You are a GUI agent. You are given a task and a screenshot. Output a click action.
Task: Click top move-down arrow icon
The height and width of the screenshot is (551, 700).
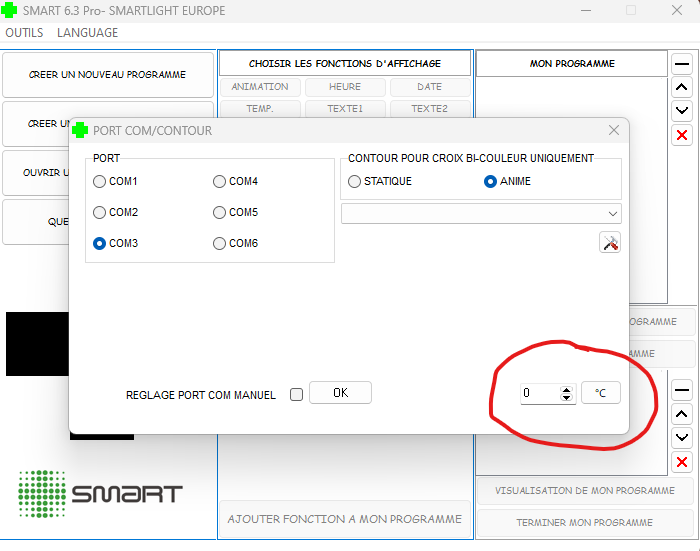coord(682,110)
